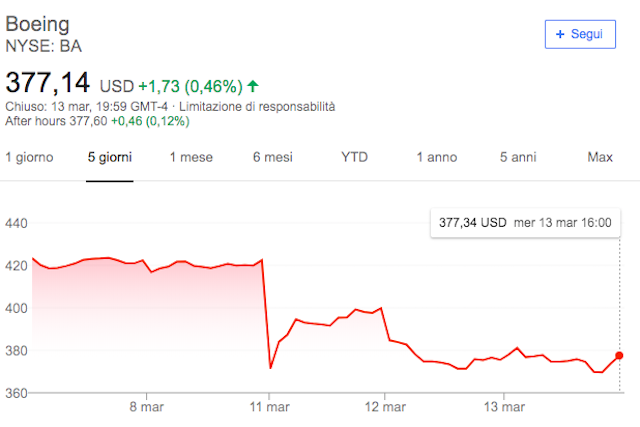Click the red endpoint dot on chart
Image resolution: width=640 pixels, height=427 pixels.
pos(619,356)
